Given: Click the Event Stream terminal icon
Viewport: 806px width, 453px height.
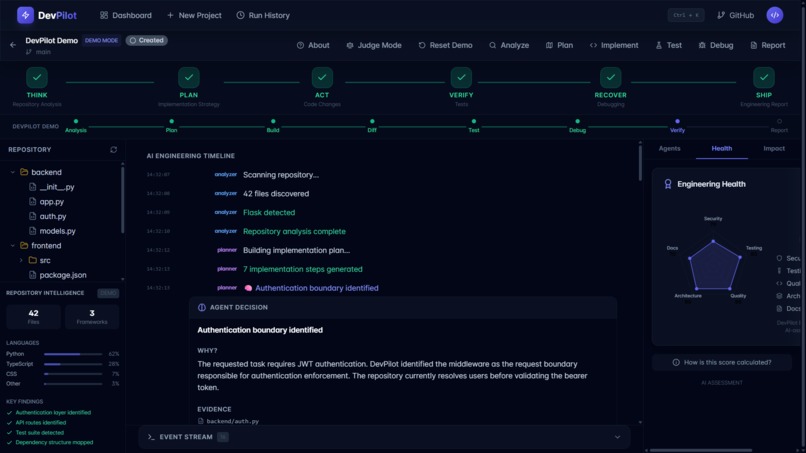Looking at the screenshot, I should click(151, 437).
